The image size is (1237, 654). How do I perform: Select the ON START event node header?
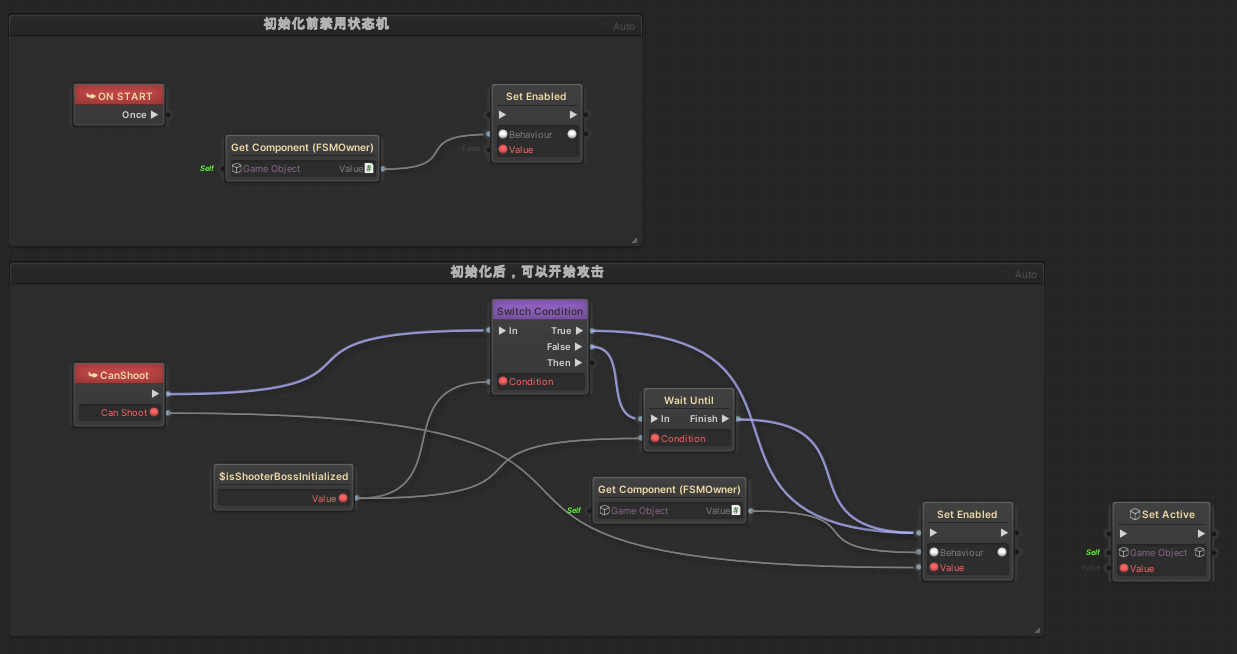tap(119, 96)
